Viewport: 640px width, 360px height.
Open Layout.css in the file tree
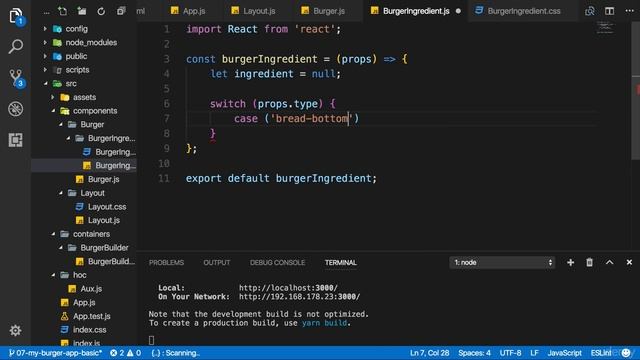[x=107, y=207]
